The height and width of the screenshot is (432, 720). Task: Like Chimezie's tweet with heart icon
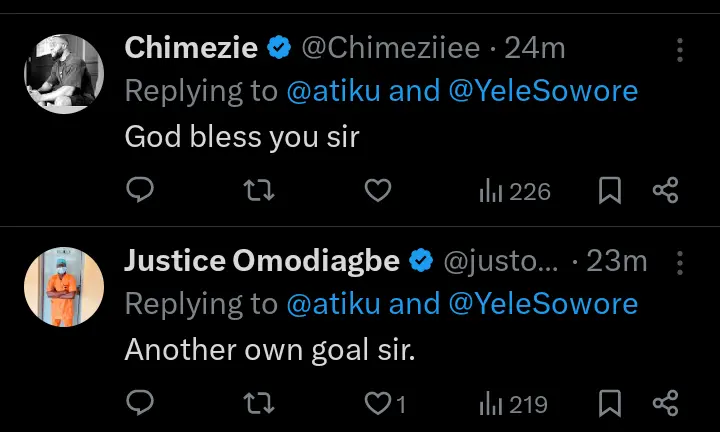click(x=377, y=190)
